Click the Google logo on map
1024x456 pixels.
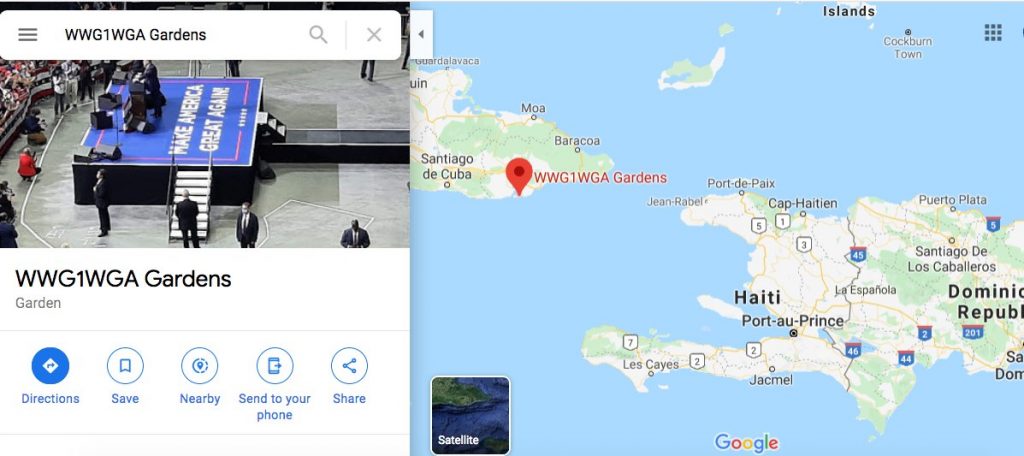coord(746,442)
